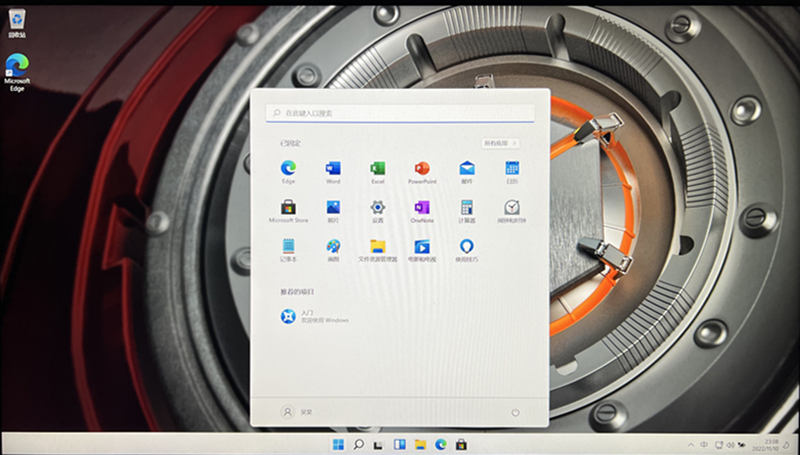Select the Microsoft Edge desktop shortcut
The width and height of the screenshot is (800, 455).
point(17,72)
